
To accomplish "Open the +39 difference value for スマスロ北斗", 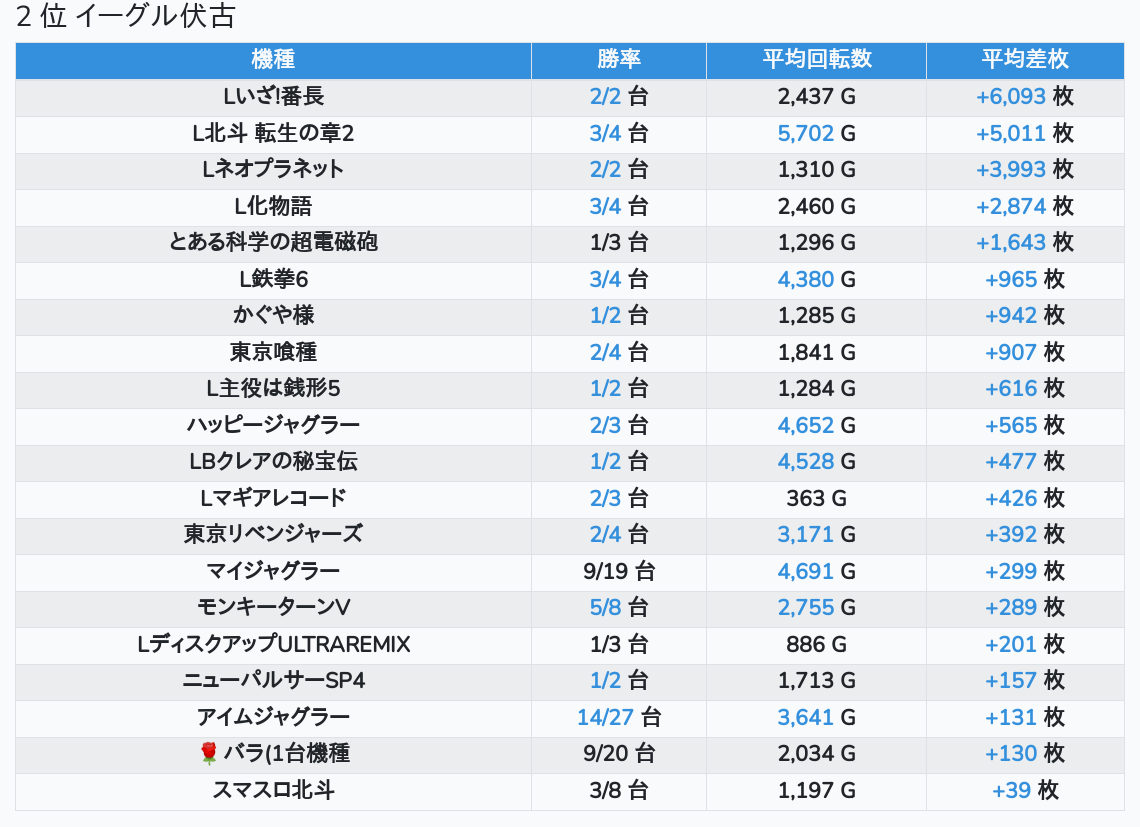I will 1011,790.
